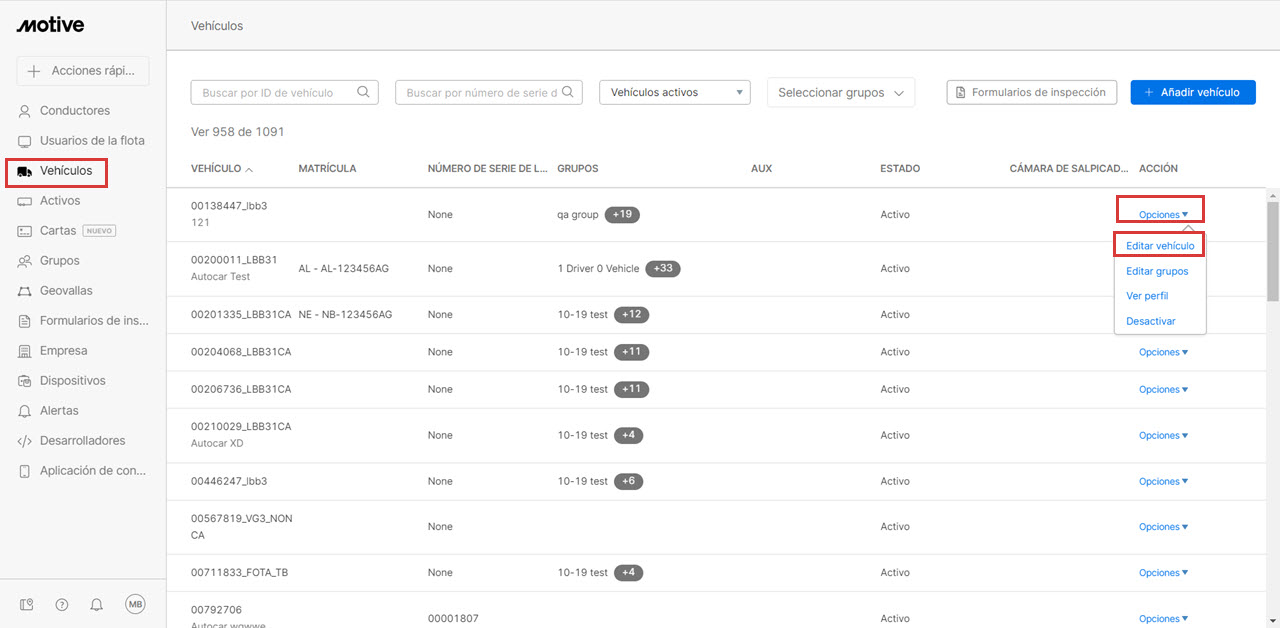The image size is (1280, 628).
Task: Click the +19 groups badge for qa group
Action: coord(622,214)
